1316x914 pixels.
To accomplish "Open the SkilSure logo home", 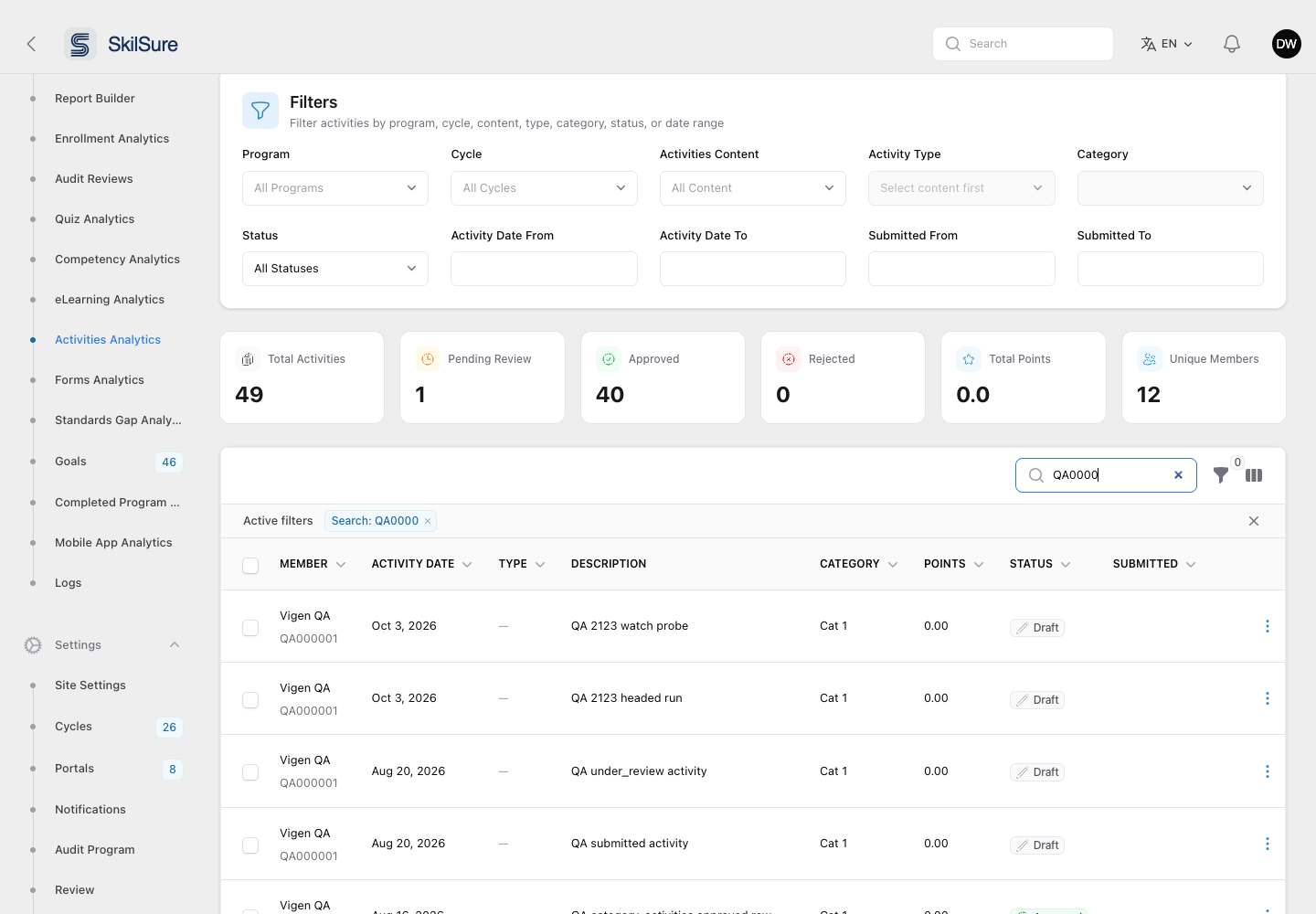I will (x=122, y=44).
